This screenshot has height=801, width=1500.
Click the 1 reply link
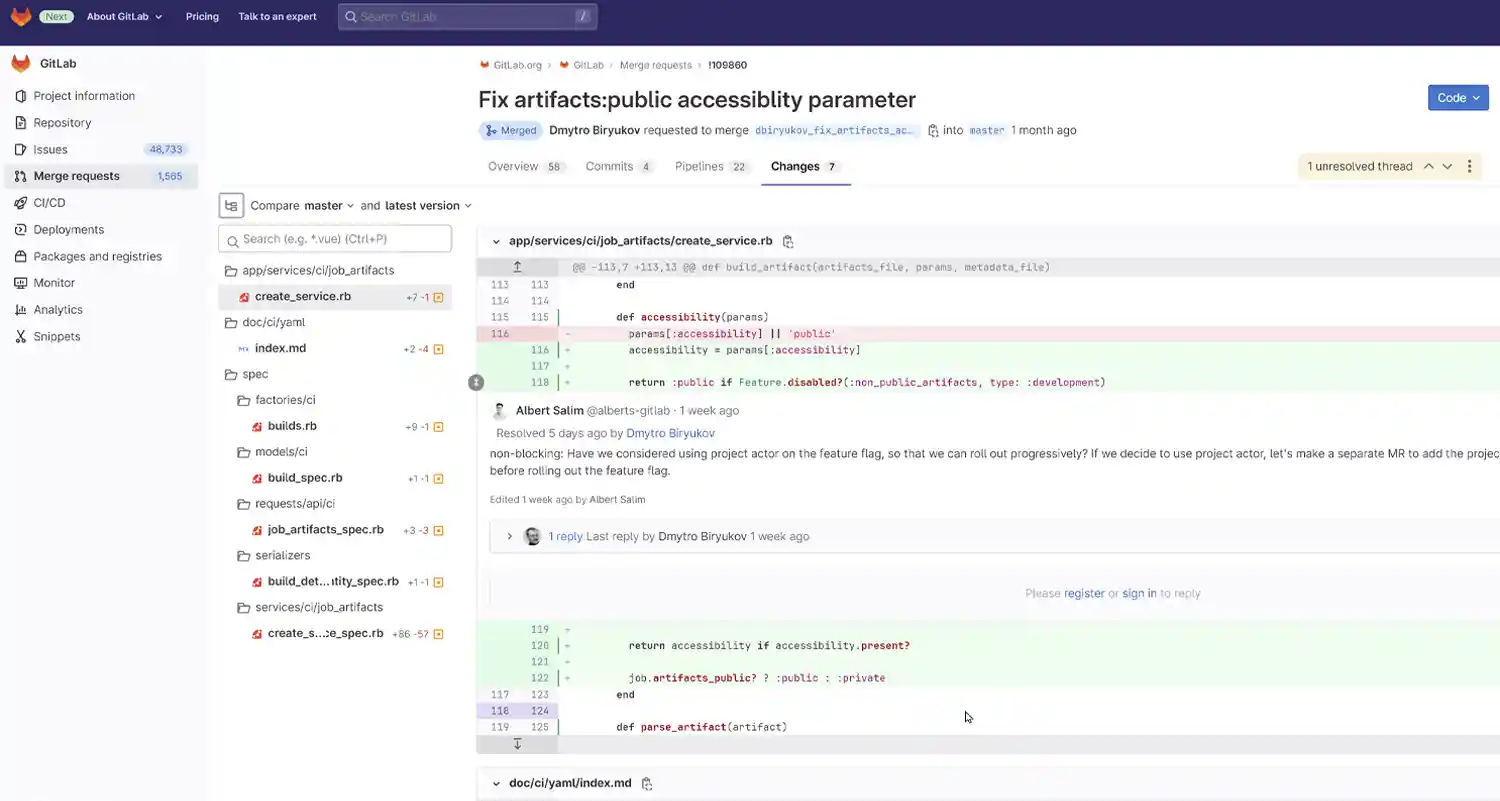pos(565,537)
